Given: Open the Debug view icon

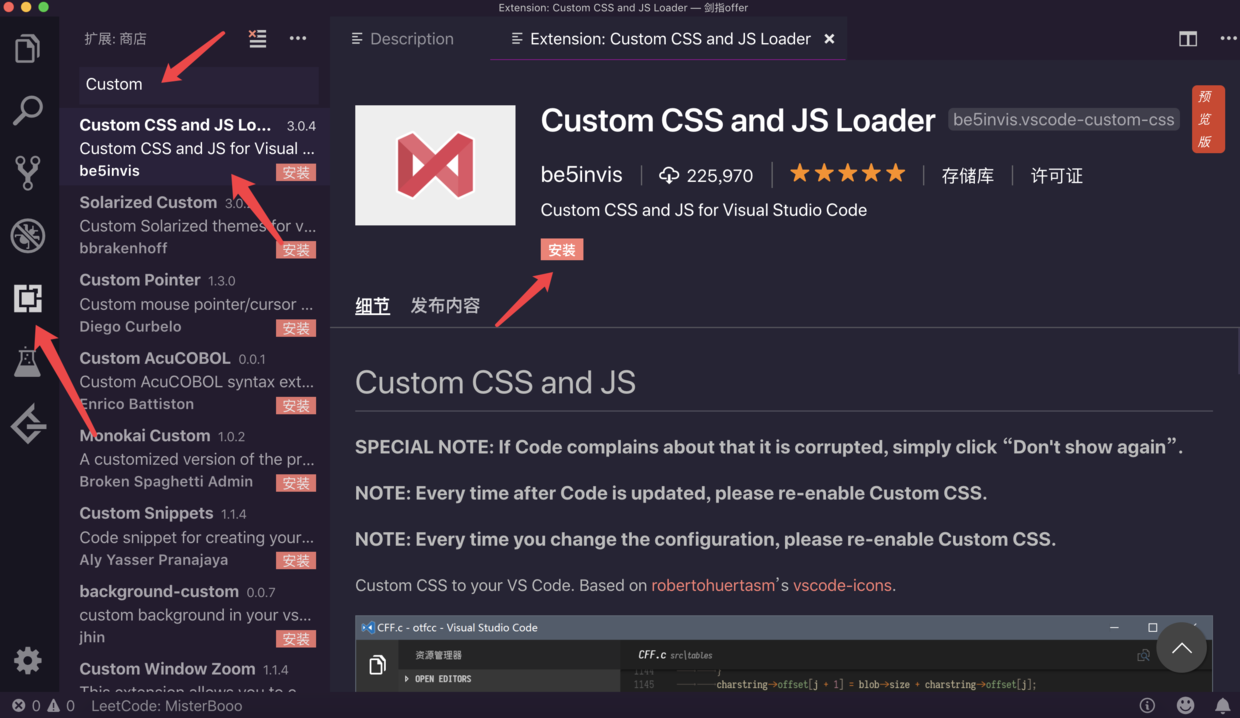Looking at the screenshot, I should 28,236.
